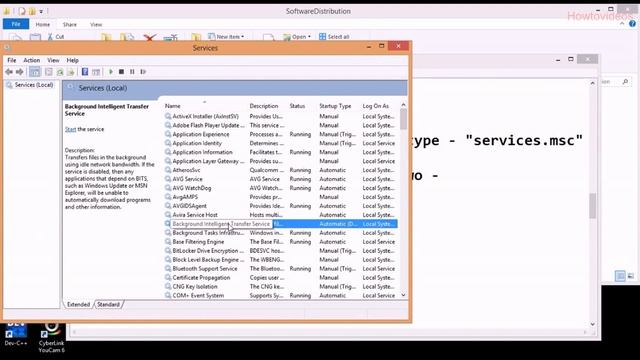
Task: Sort by the Log On As column header
Action: tap(376, 106)
